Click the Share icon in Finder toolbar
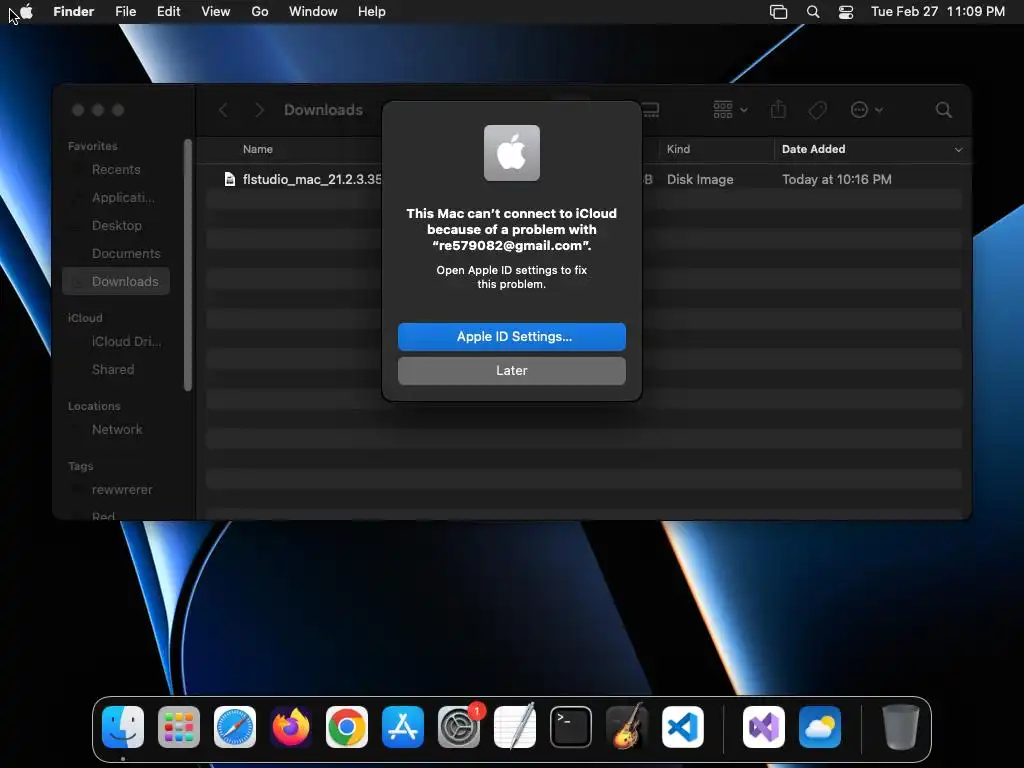The height and width of the screenshot is (768, 1024). pos(778,110)
